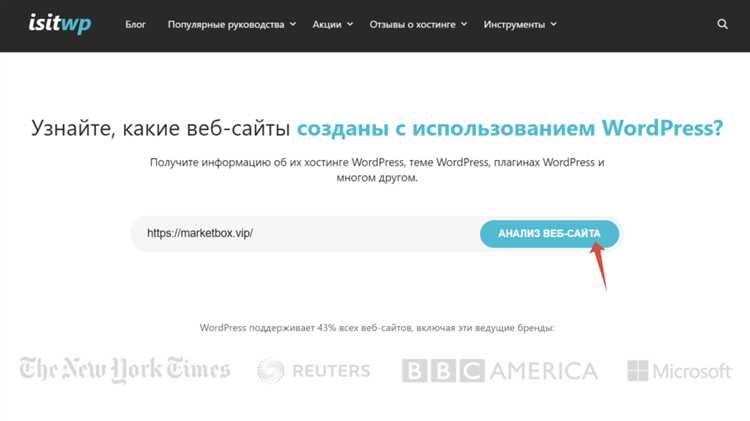The height and width of the screenshot is (421, 750).
Task: Click the АНАЛИЗ ВЕБ-САЙТА button
Action: click(549, 233)
